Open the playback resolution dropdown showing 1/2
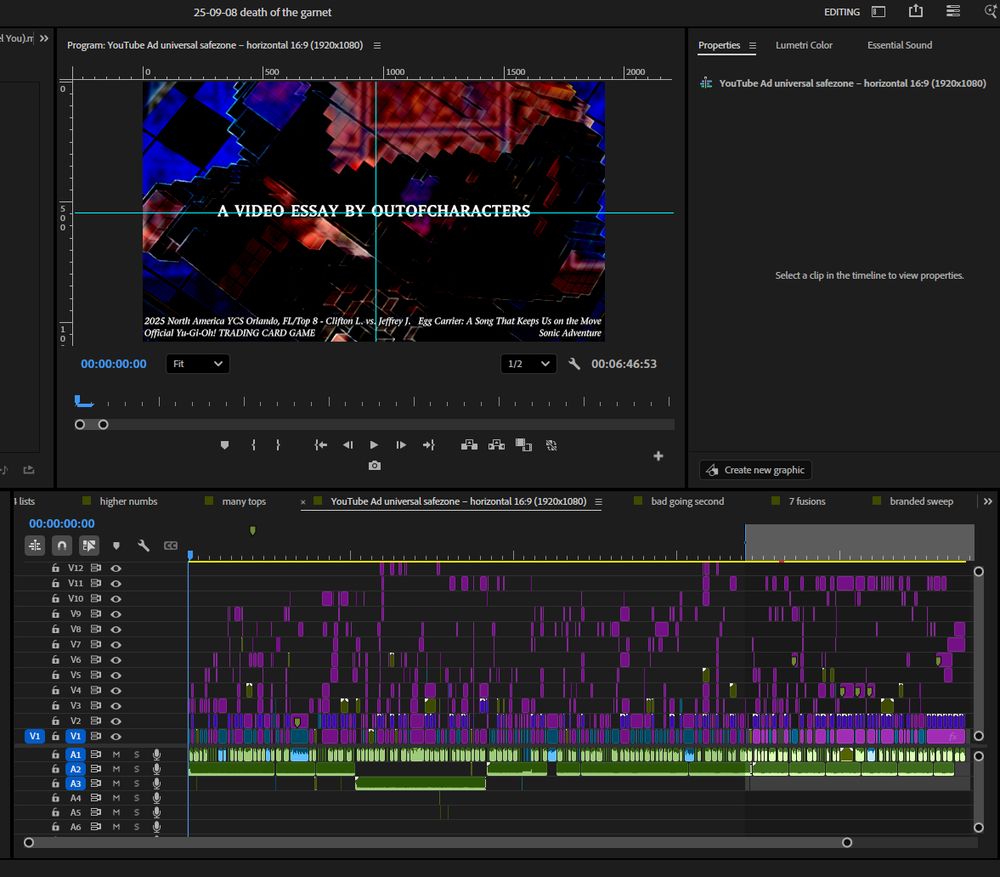This screenshot has height=877, width=1000. click(526, 363)
